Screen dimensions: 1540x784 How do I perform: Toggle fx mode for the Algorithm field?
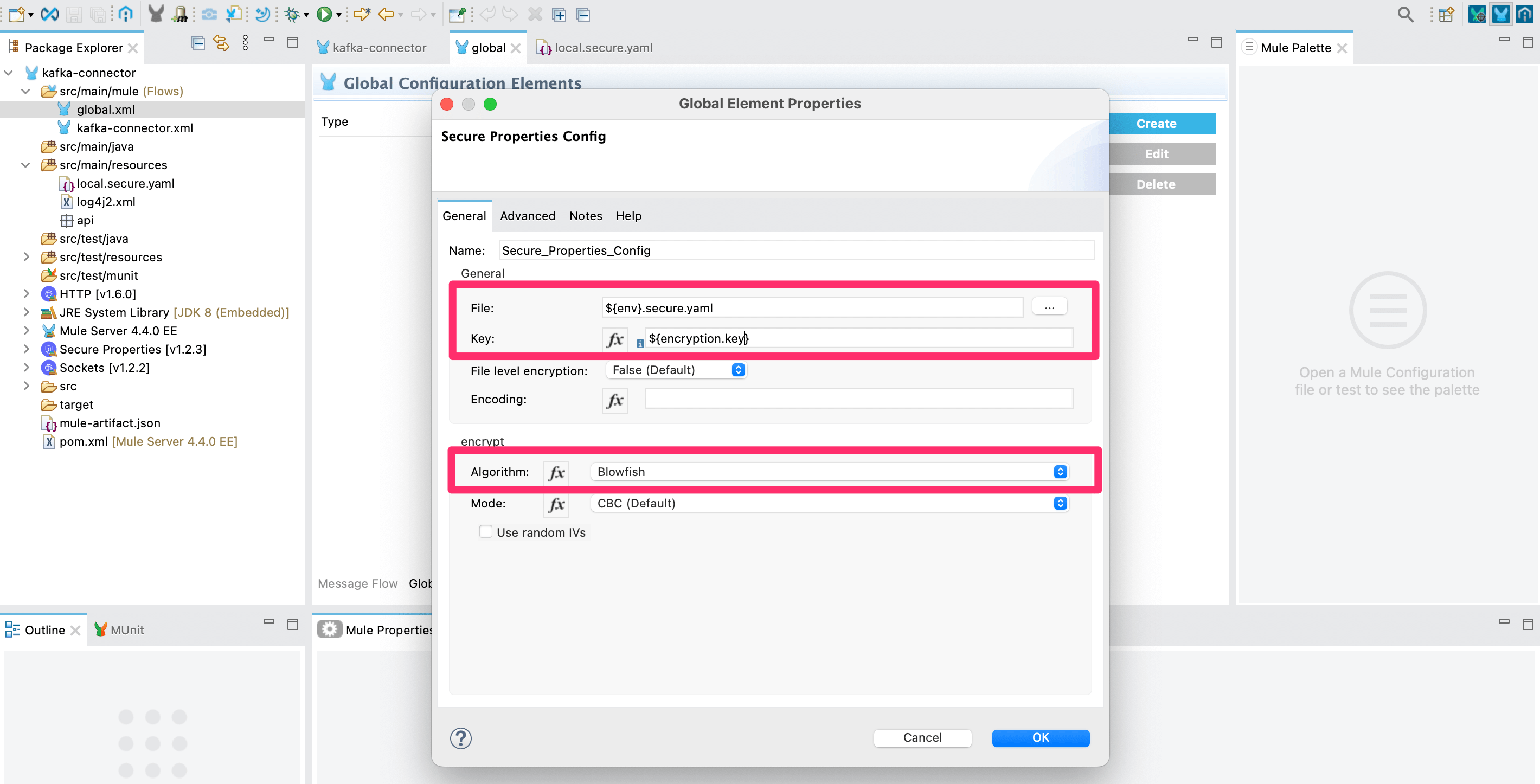(556, 472)
